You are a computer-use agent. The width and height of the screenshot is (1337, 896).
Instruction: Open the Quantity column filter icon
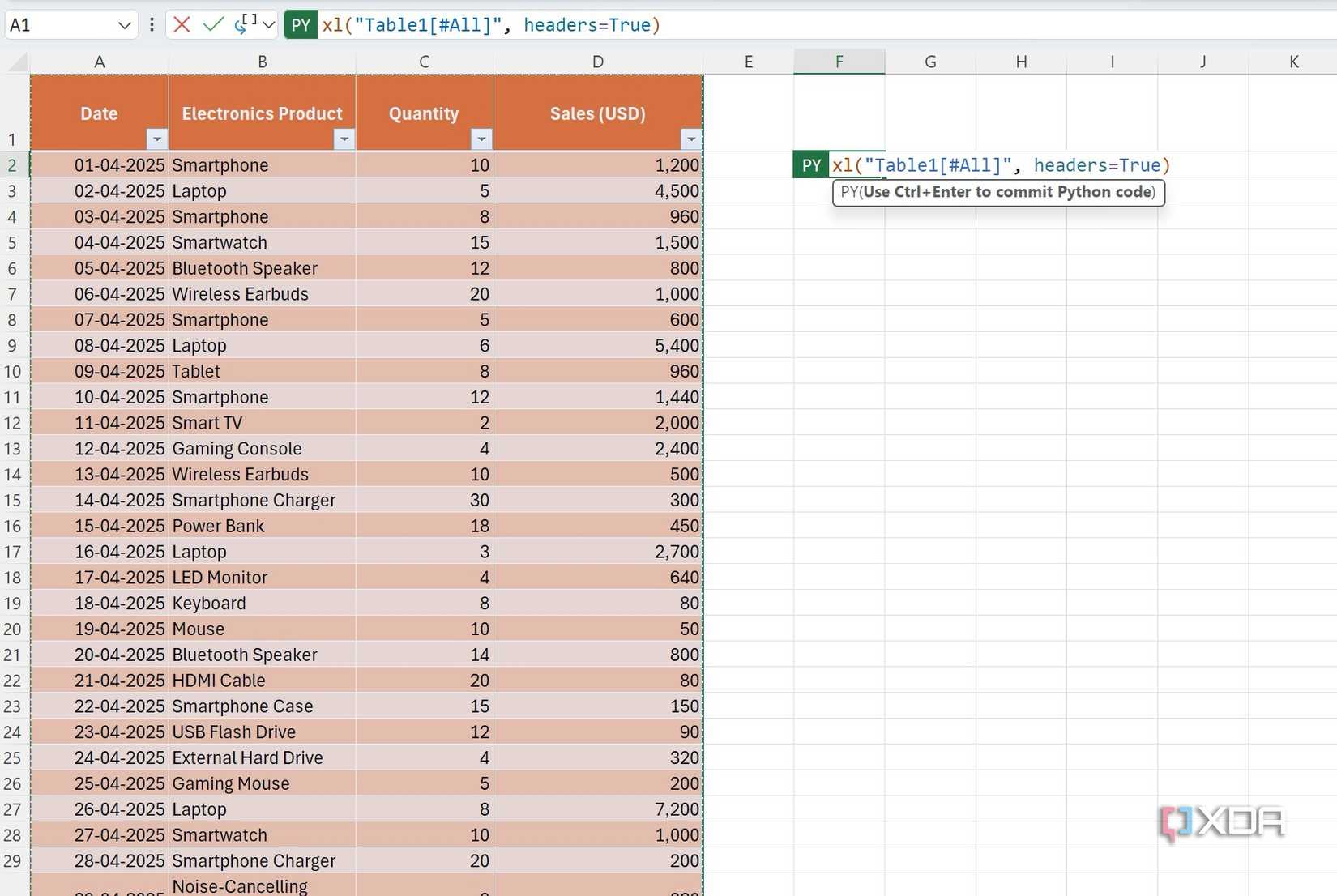pos(482,139)
